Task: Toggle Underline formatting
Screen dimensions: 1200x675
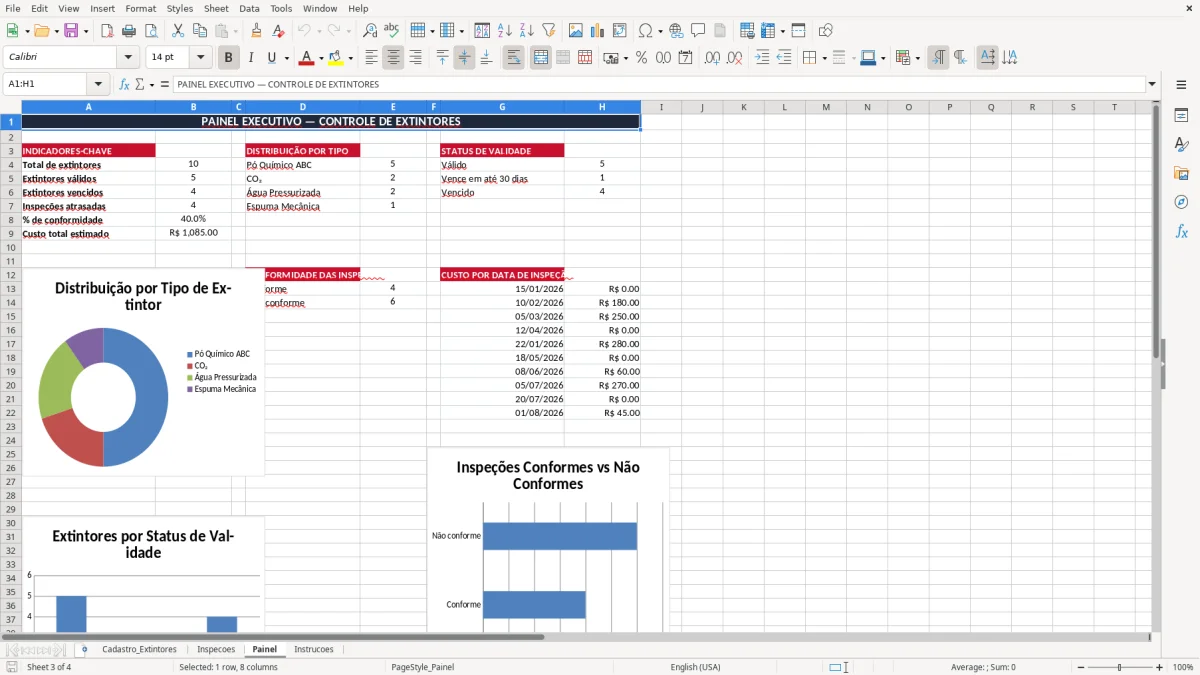Action: click(x=271, y=58)
